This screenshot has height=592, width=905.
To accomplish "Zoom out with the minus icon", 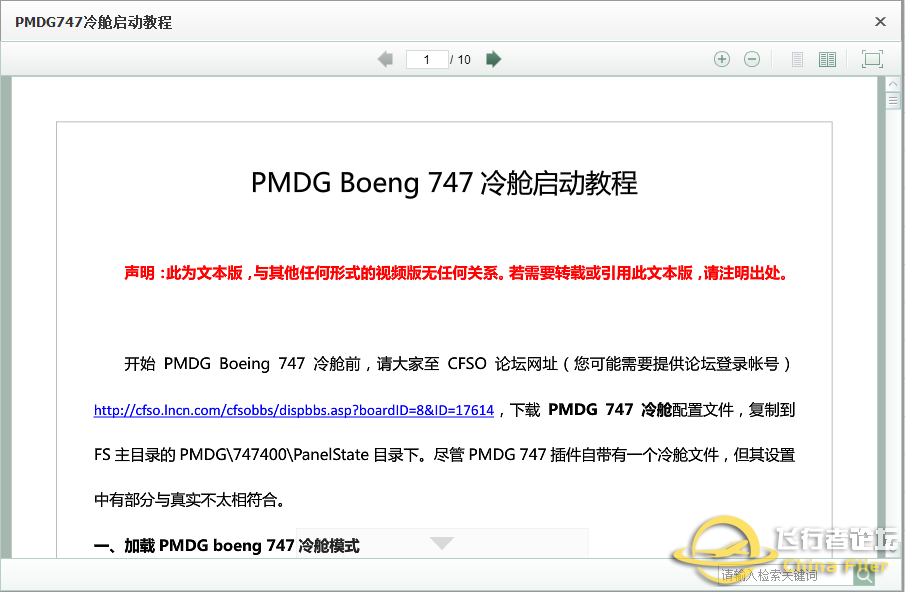I will (x=751, y=59).
